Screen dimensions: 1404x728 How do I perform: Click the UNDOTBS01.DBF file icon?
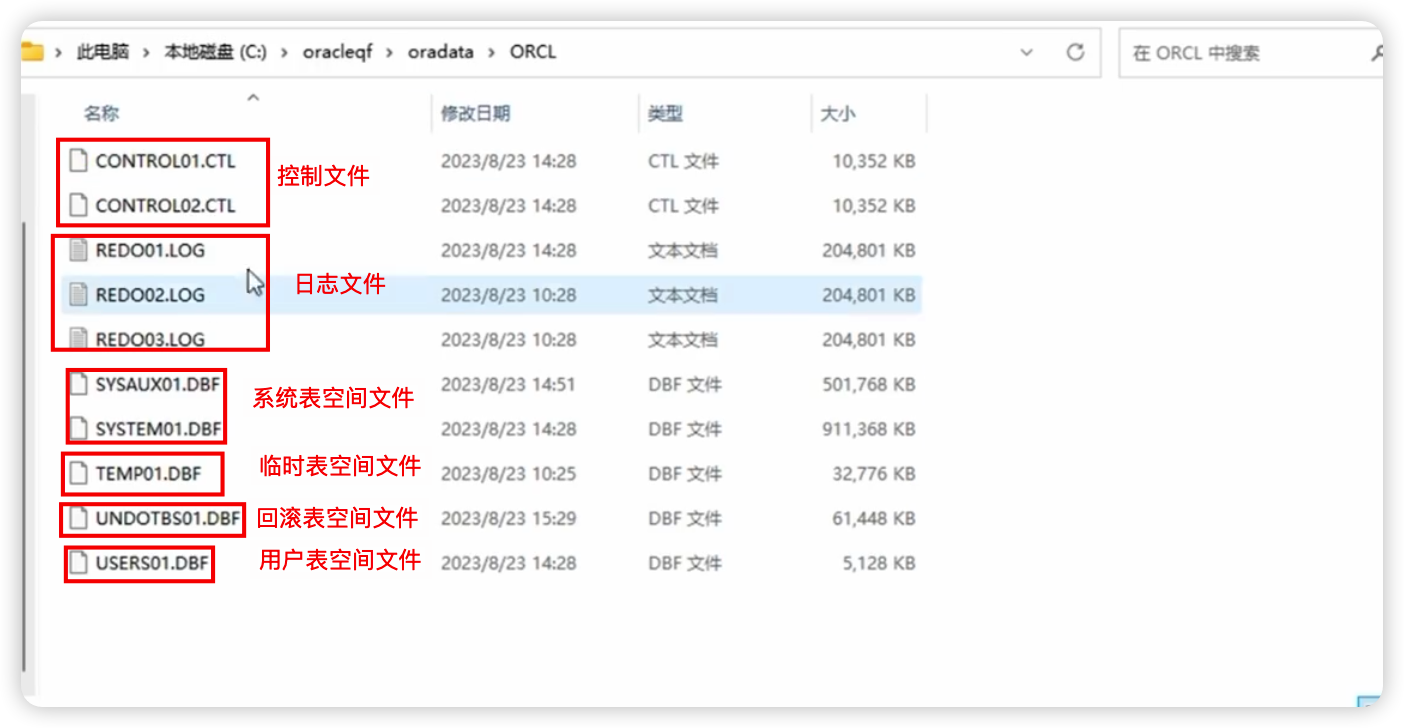[x=78, y=519]
